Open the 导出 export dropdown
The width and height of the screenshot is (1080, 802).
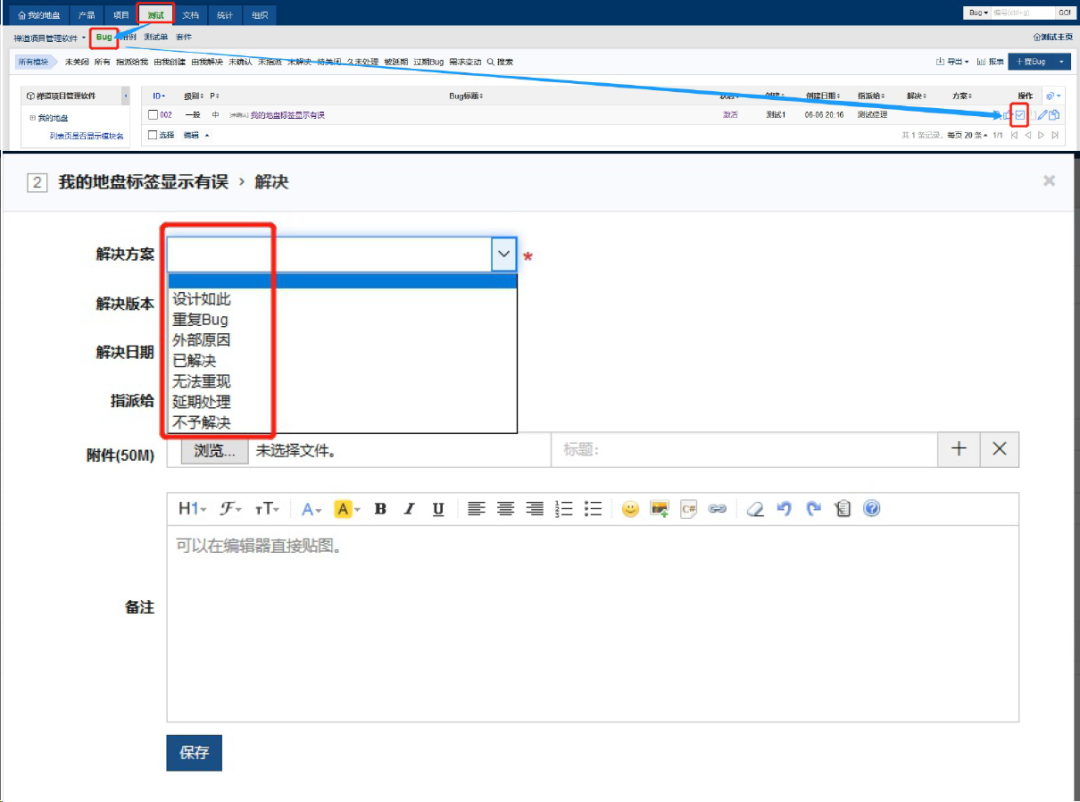[x=953, y=62]
